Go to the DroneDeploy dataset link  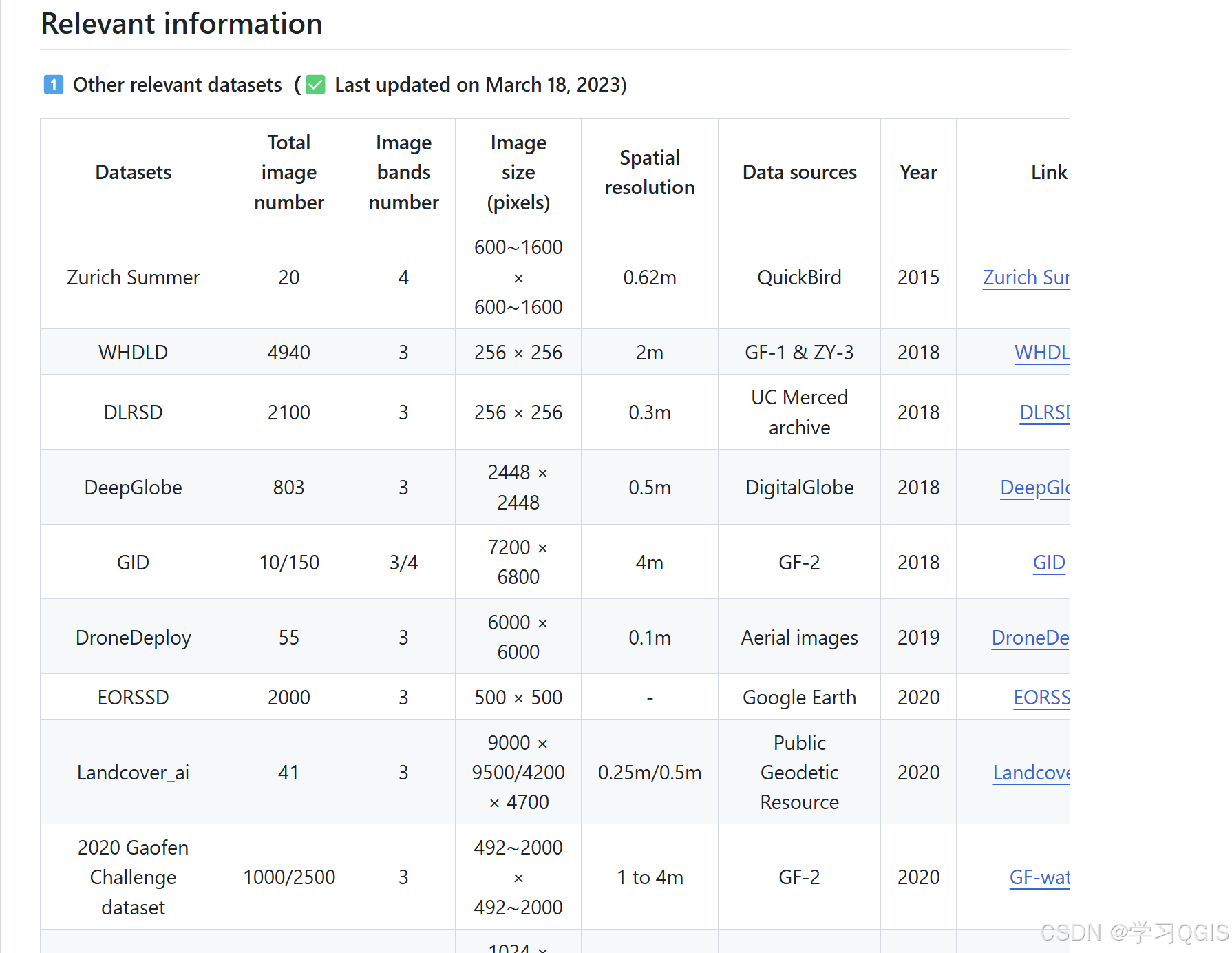(1030, 638)
